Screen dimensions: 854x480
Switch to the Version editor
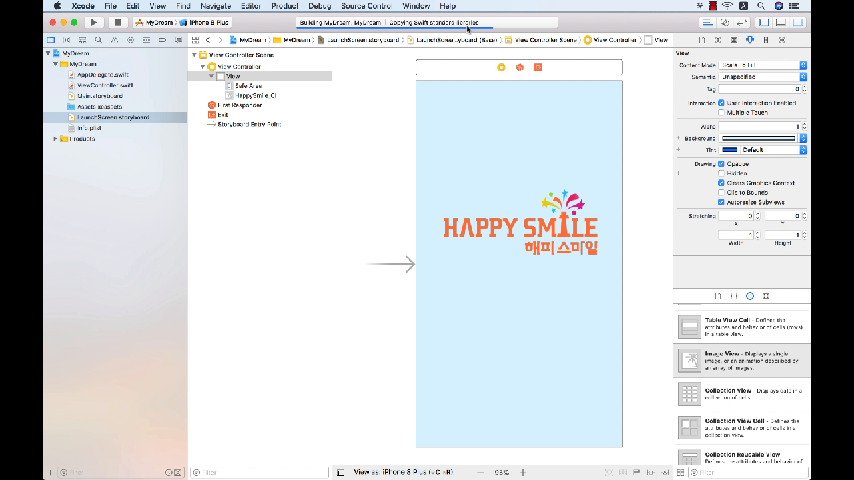[x=741, y=22]
